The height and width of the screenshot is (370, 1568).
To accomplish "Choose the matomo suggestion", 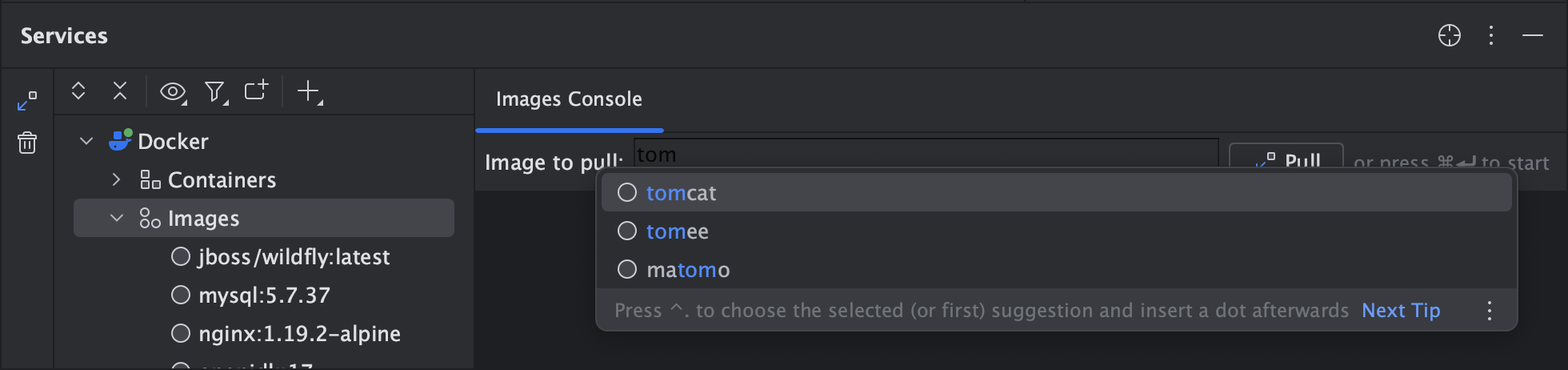I will pos(688,270).
